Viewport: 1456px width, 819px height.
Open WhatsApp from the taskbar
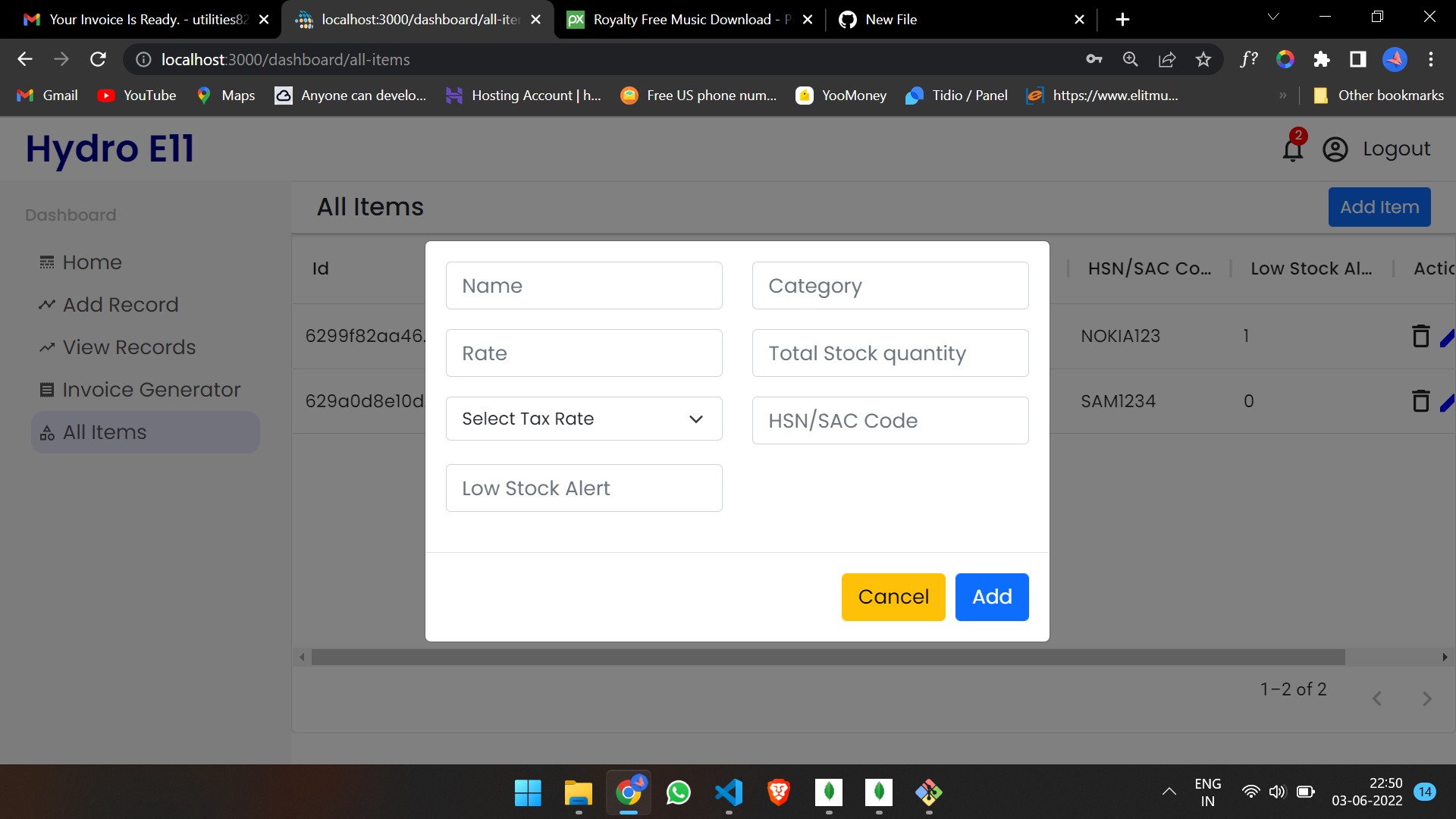(x=678, y=793)
